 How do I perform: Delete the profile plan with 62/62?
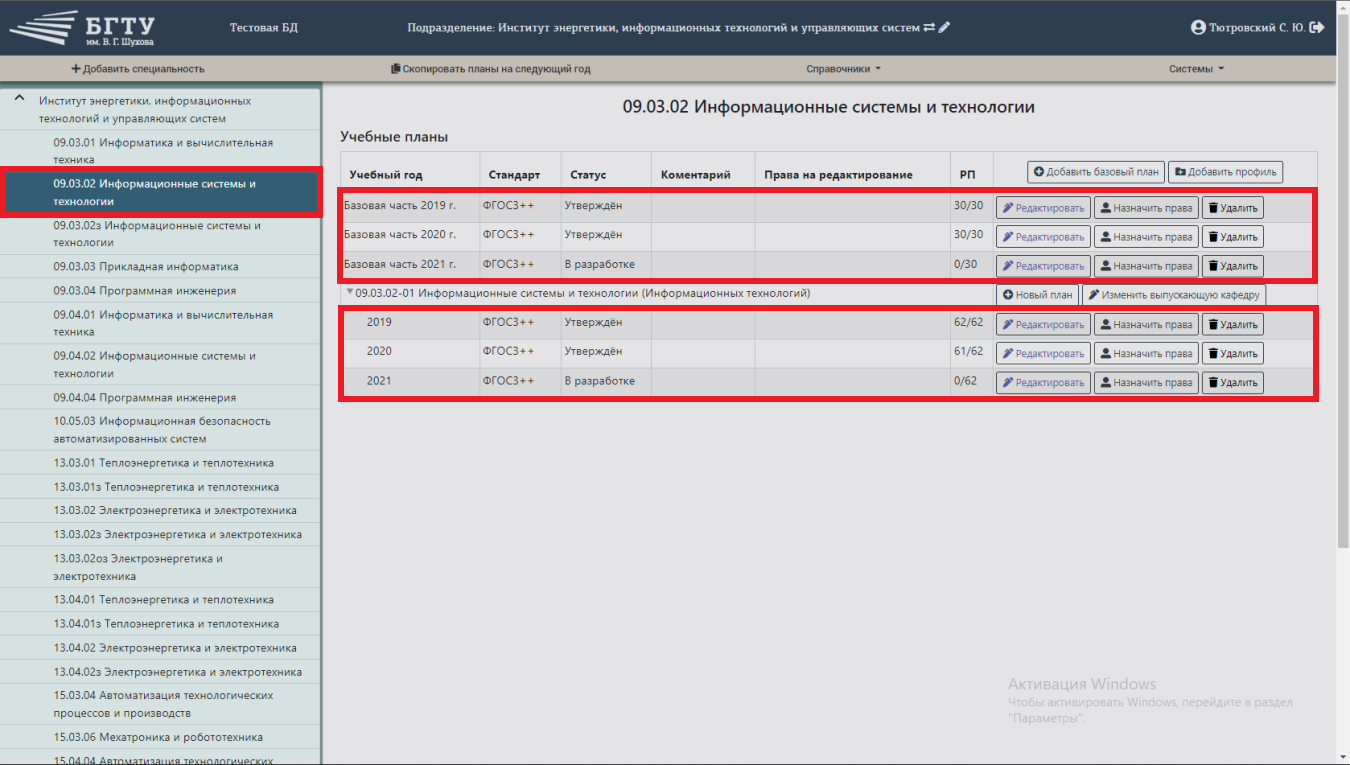click(x=1232, y=324)
